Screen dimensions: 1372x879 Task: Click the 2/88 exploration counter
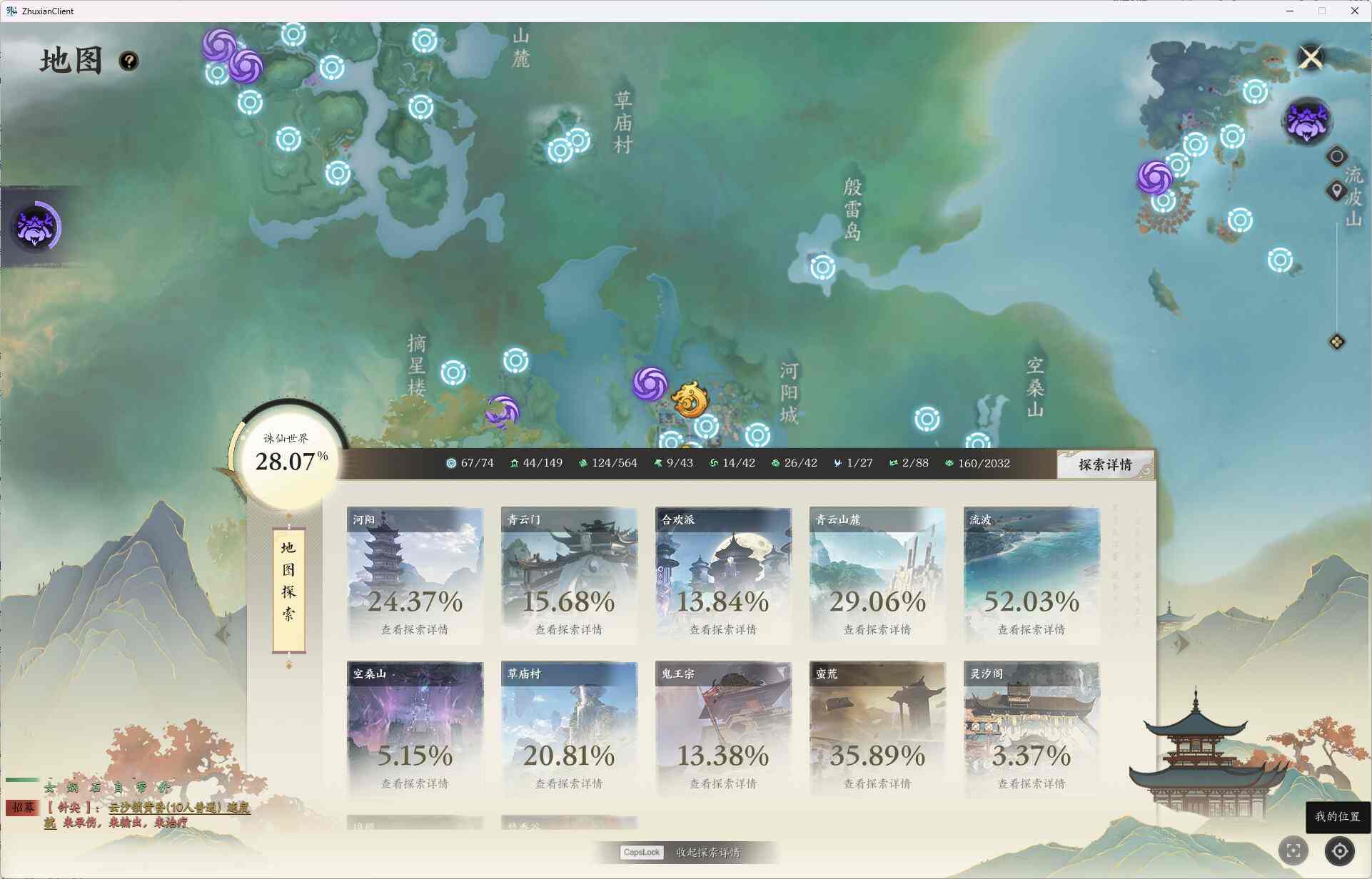[909, 463]
